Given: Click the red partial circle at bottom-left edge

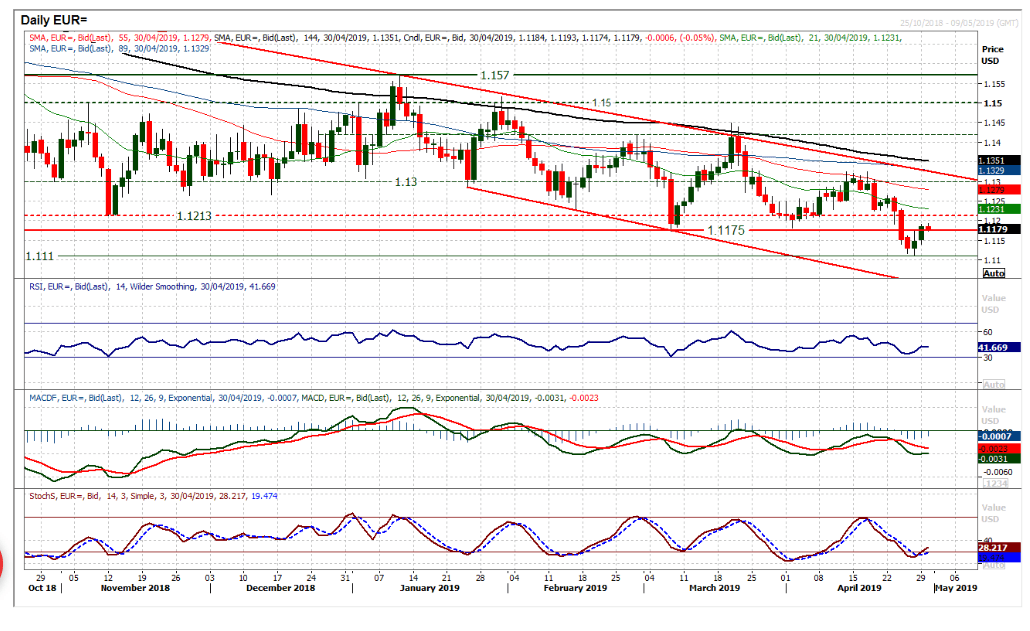Looking at the screenshot, I should point(5,564).
